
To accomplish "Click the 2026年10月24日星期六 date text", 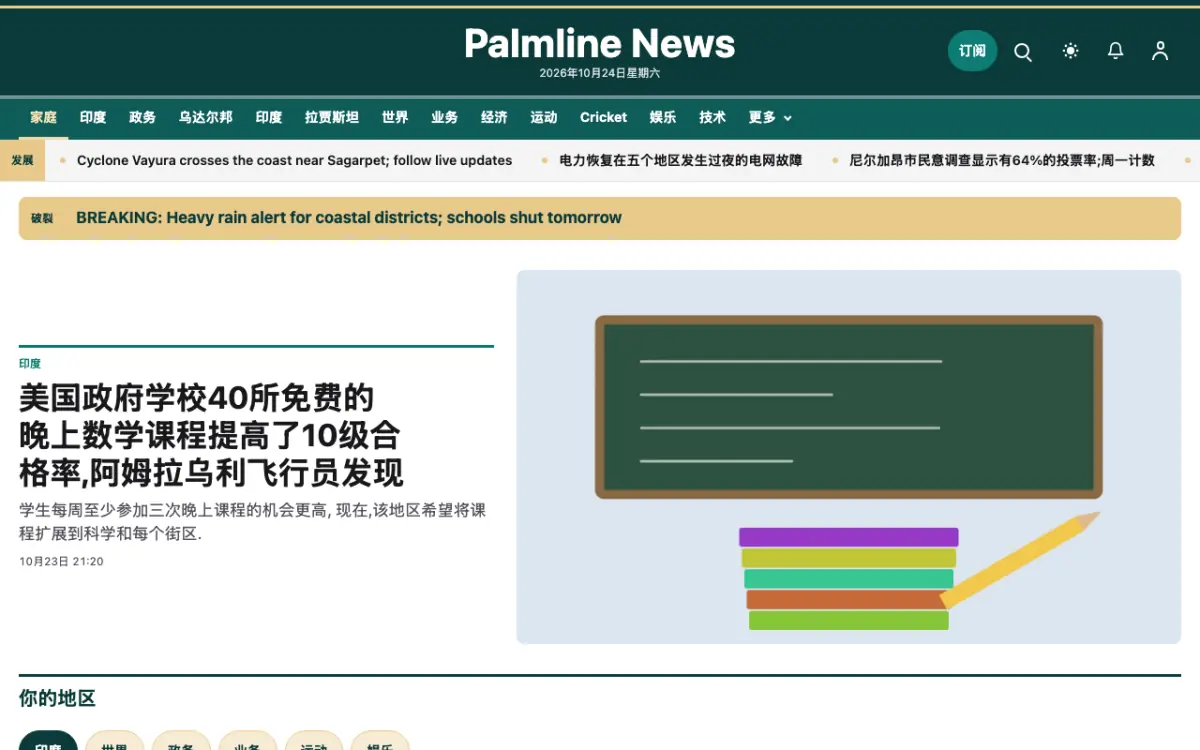I will 600,73.
